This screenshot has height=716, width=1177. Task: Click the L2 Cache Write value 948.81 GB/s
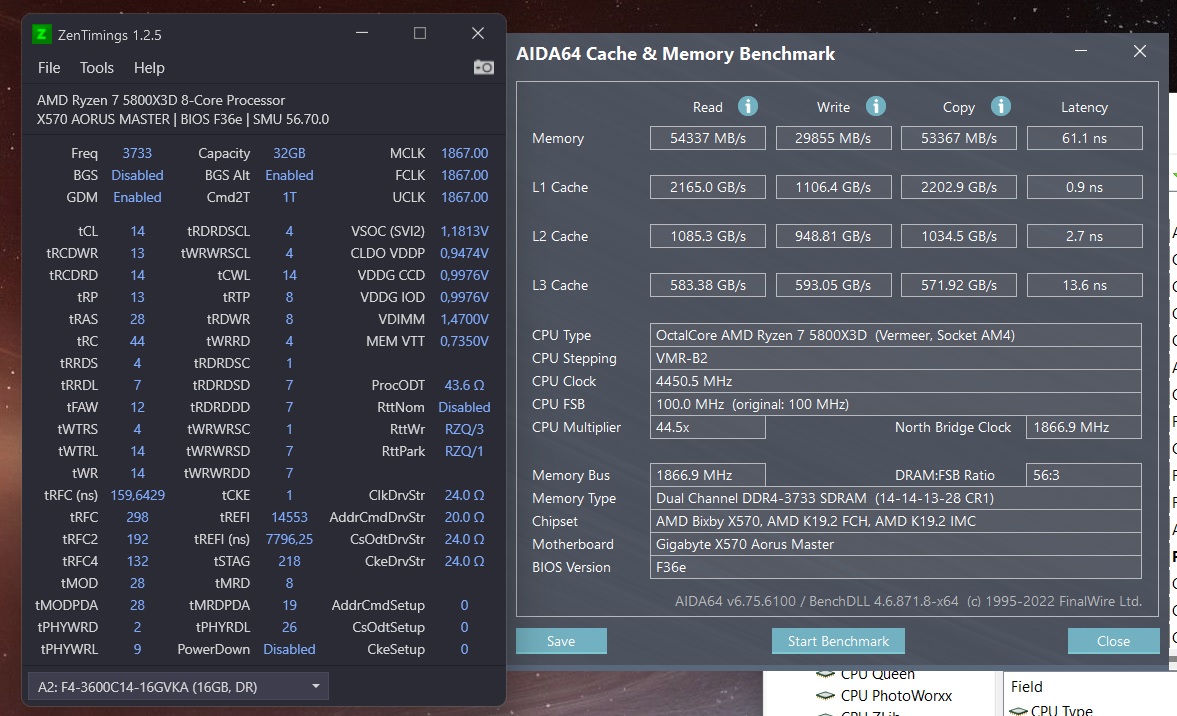click(x=833, y=236)
